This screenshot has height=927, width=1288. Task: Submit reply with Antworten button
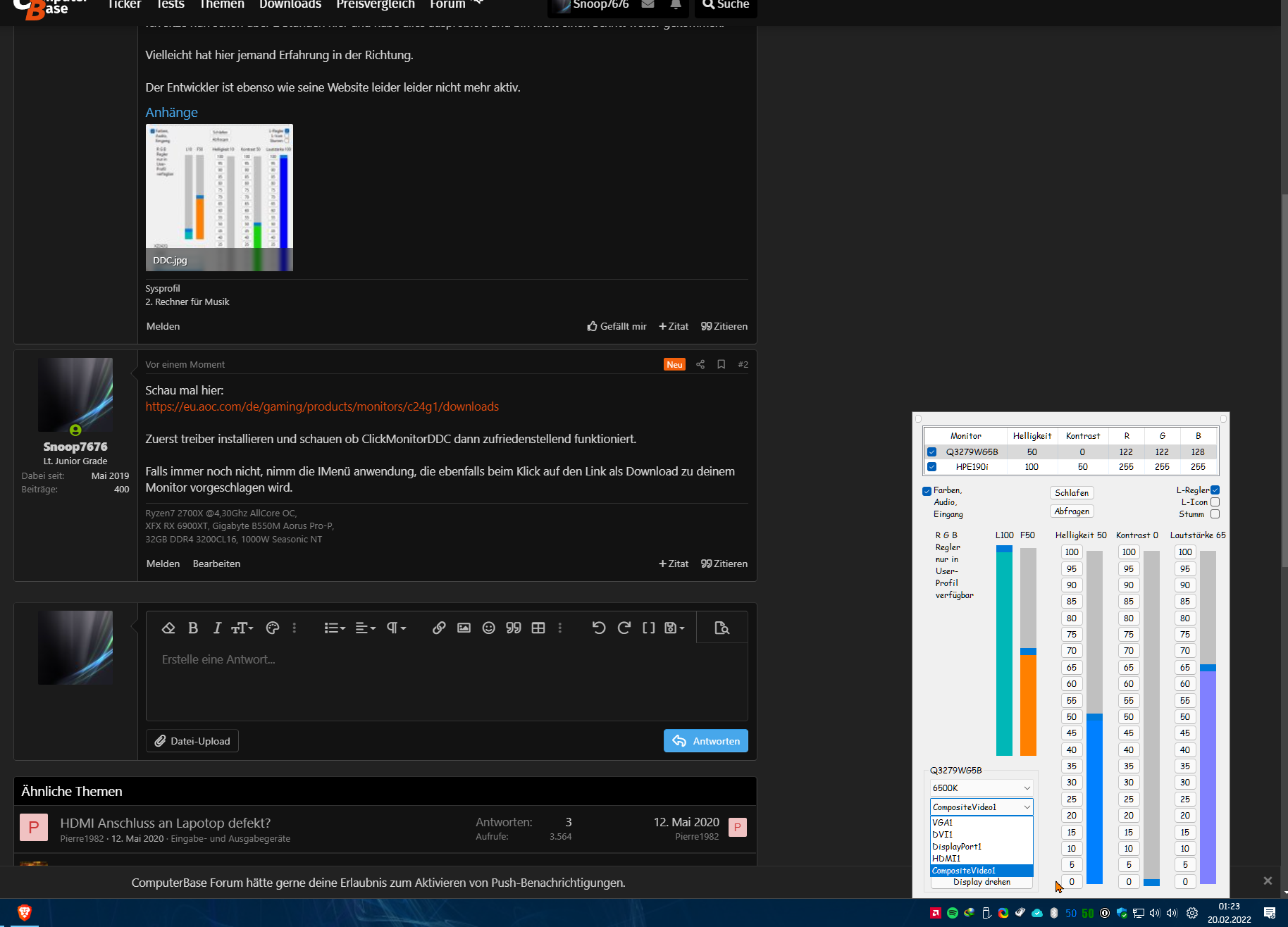(x=706, y=741)
